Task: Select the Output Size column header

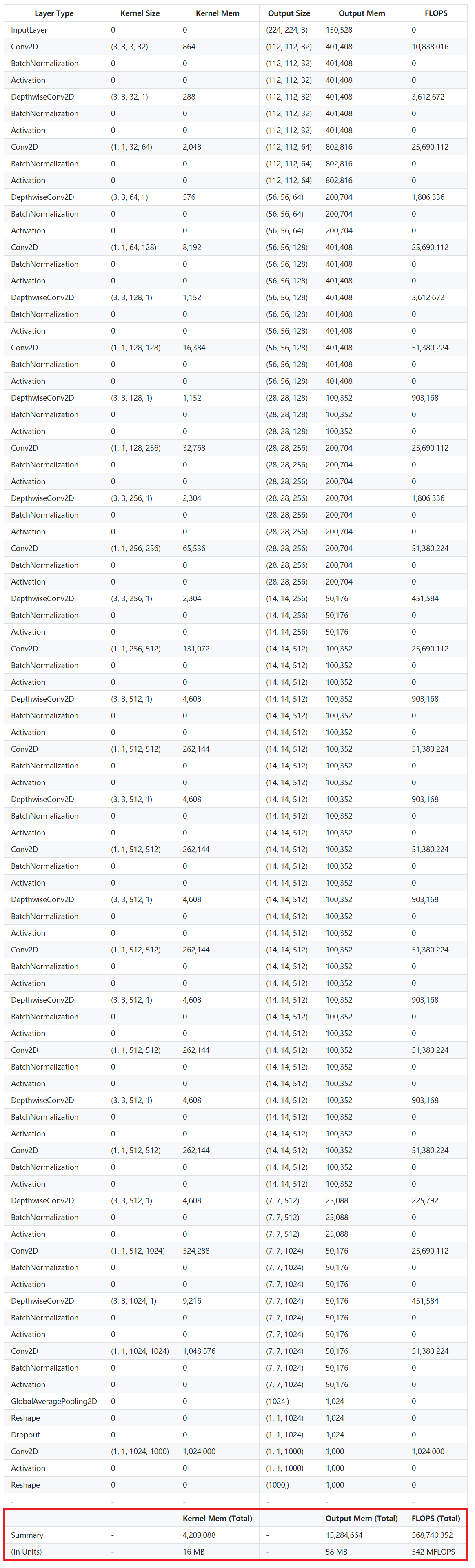Action: [289, 13]
